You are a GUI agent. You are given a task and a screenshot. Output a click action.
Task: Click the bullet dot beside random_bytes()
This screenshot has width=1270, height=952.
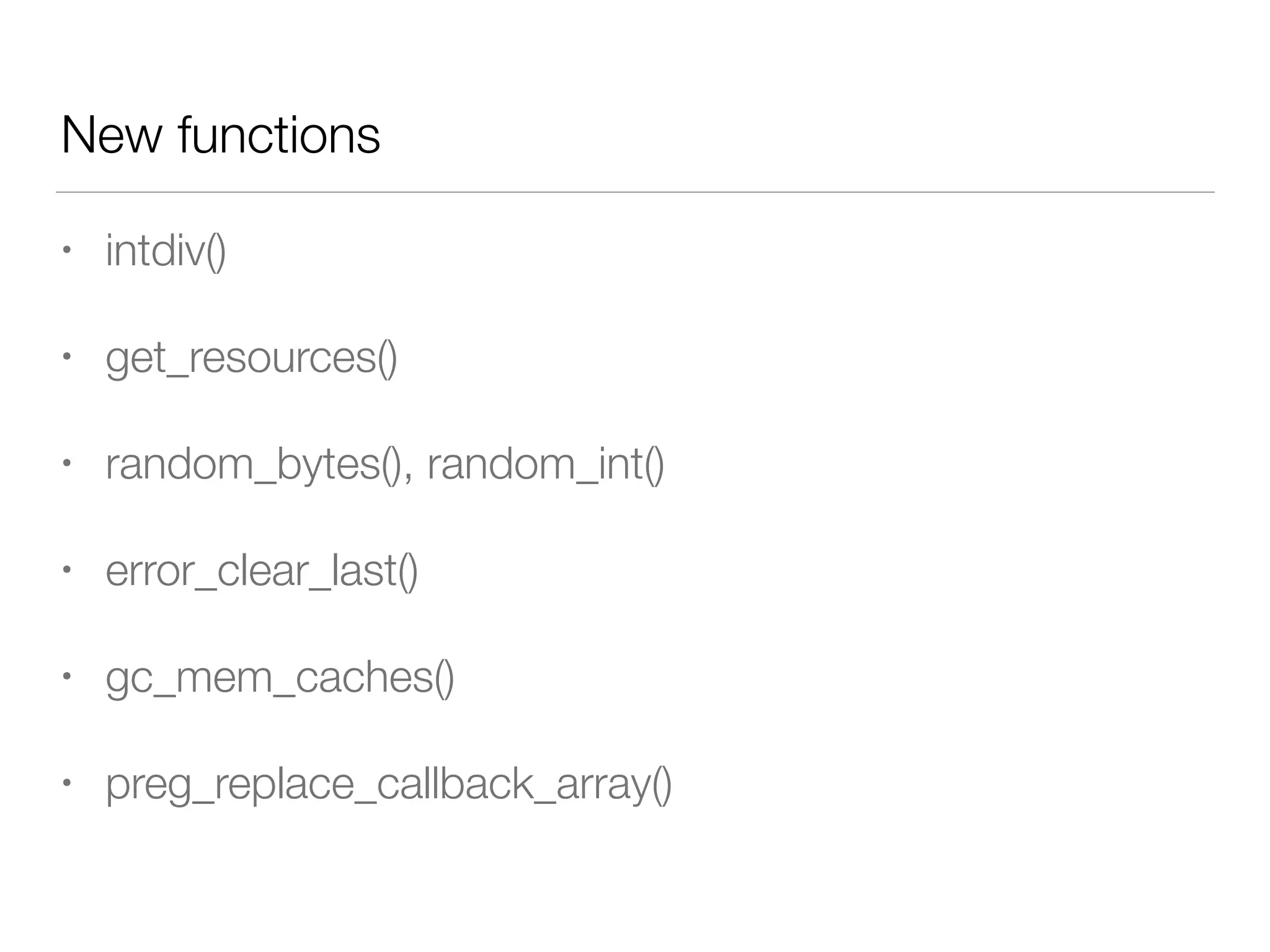[67, 464]
